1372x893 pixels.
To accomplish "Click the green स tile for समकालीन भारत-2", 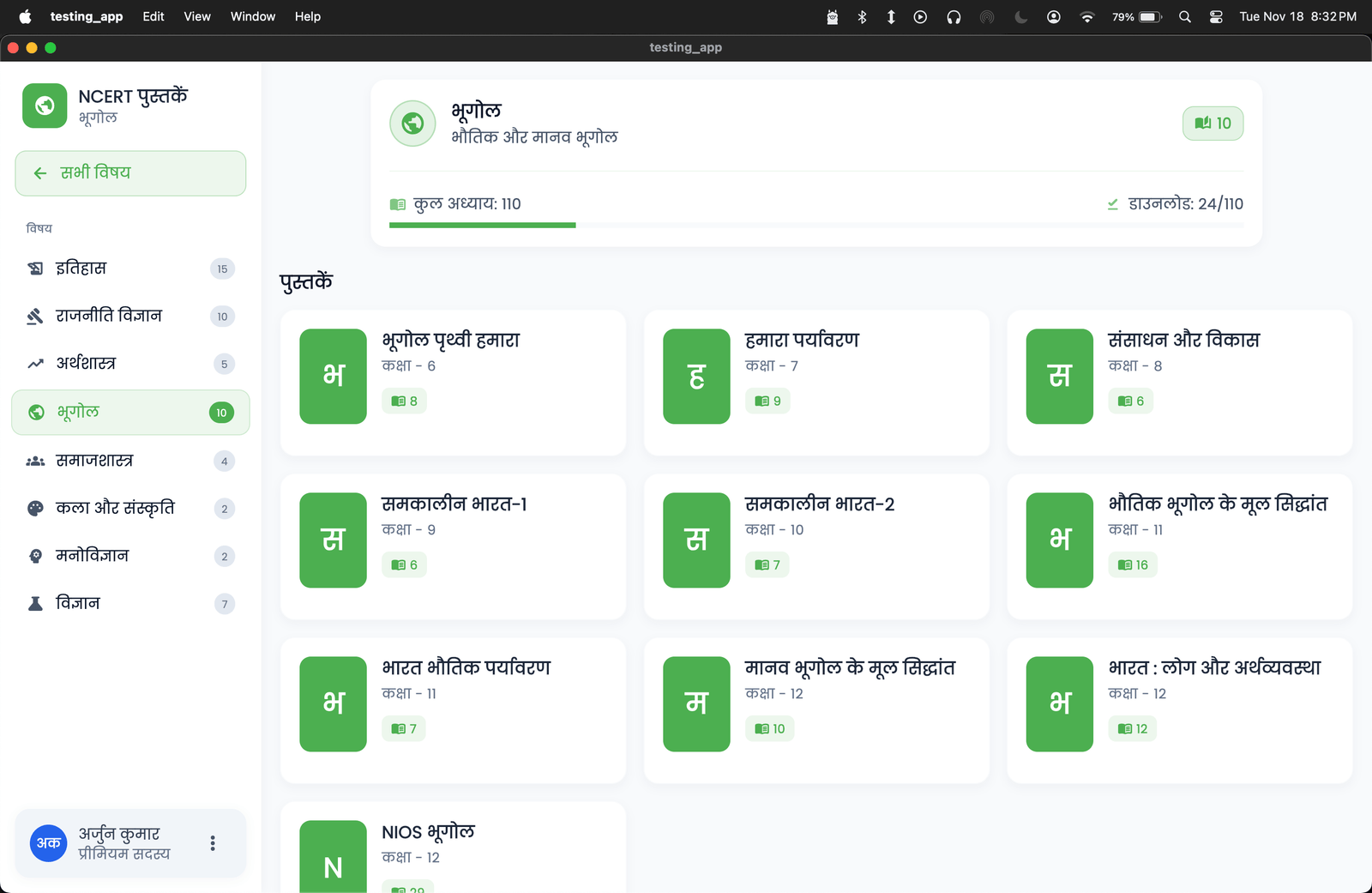I will click(x=696, y=540).
